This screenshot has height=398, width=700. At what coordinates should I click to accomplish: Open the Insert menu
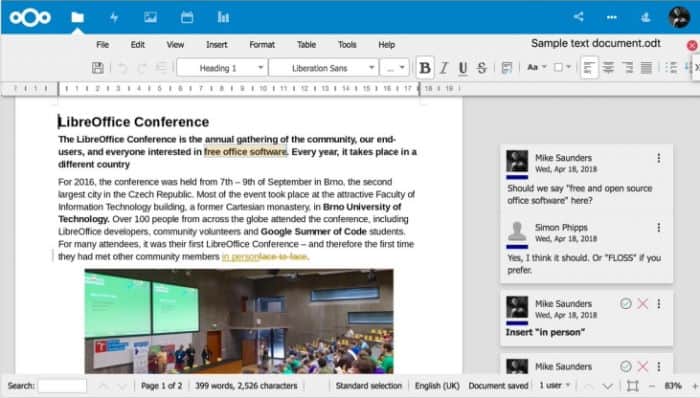point(217,45)
